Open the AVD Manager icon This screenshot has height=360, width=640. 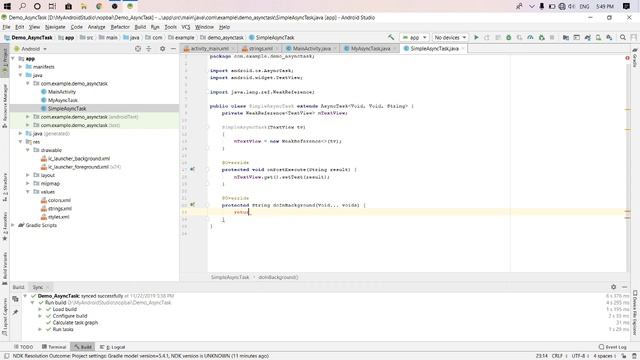(598, 37)
